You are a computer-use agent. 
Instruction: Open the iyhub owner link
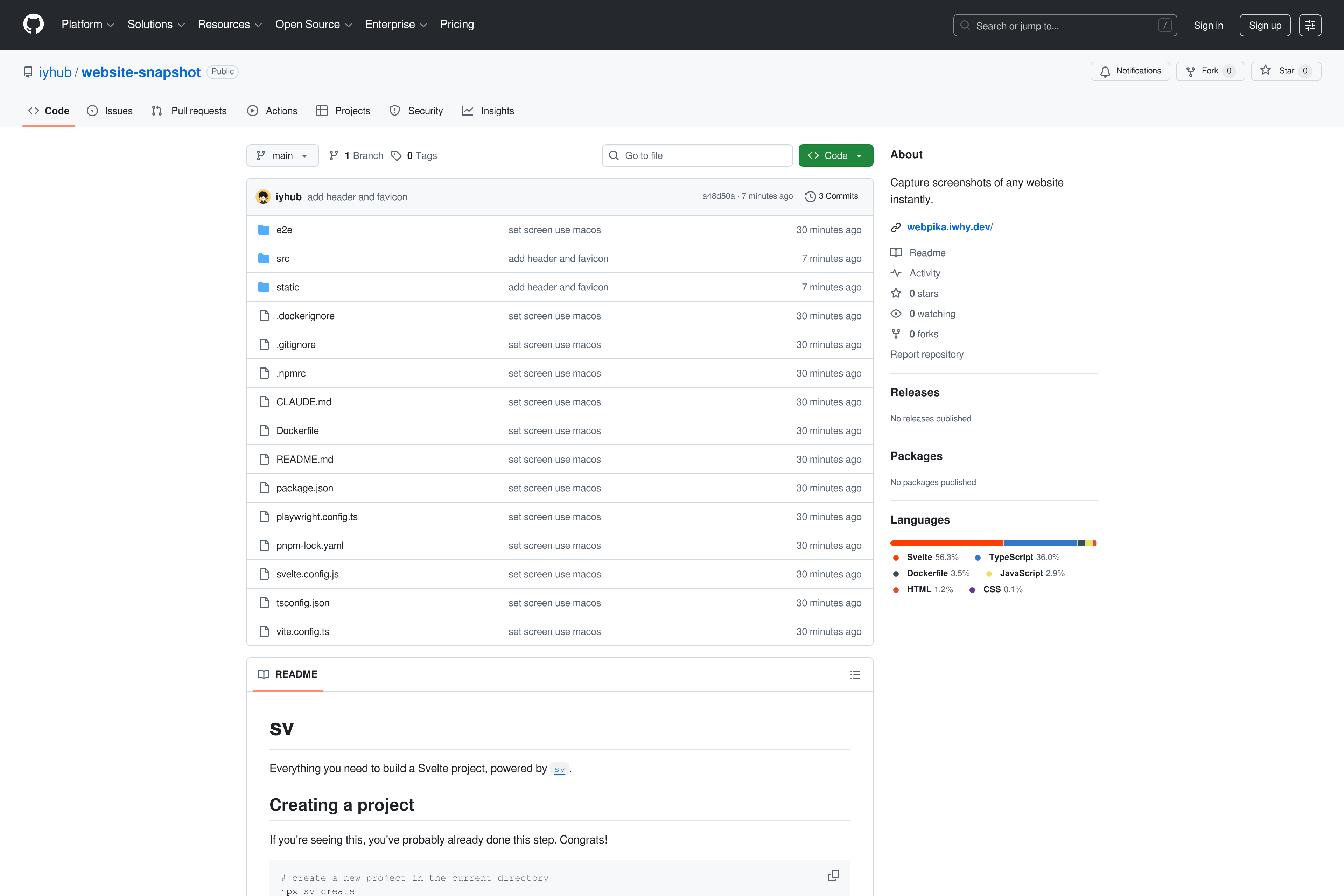[x=55, y=72]
